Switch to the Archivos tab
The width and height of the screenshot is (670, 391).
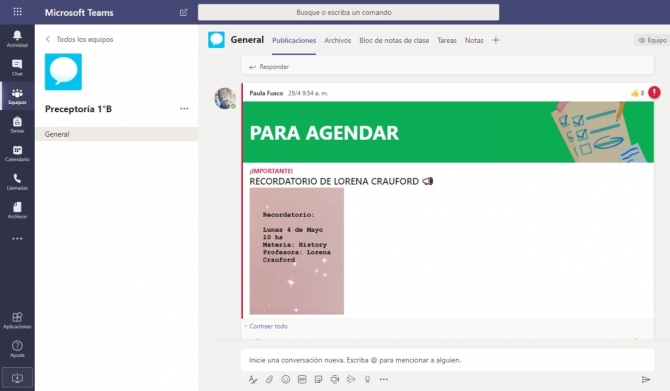[338, 40]
